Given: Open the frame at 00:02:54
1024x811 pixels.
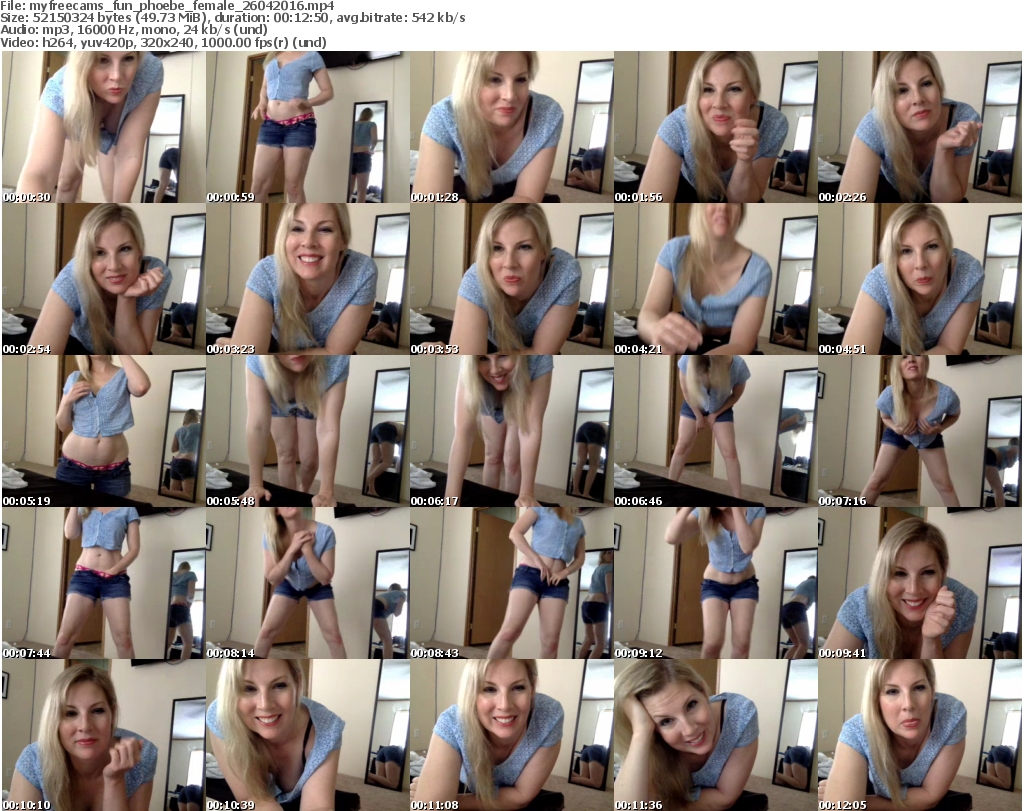Looking at the screenshot, I should pos(104,279).
